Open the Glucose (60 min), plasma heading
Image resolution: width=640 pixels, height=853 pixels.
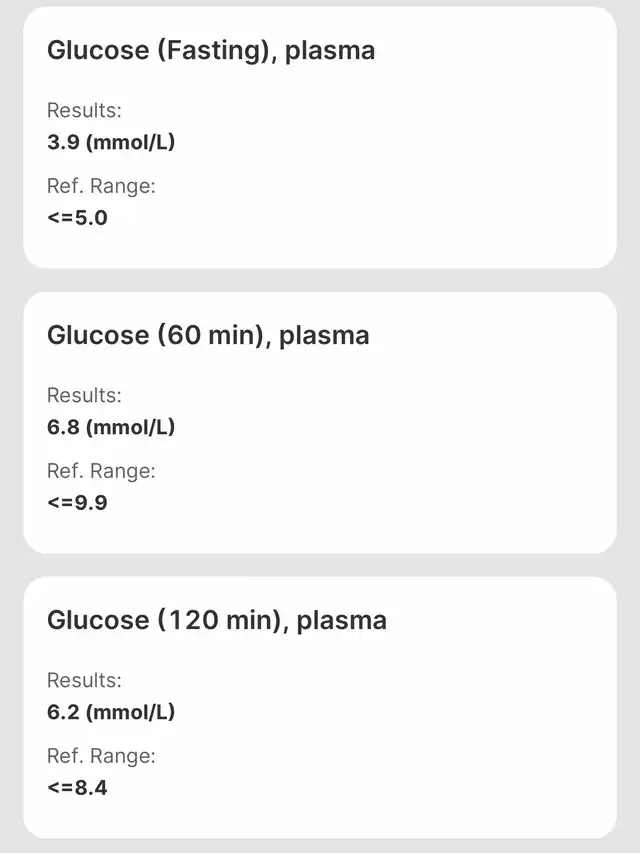coord(208,335)
